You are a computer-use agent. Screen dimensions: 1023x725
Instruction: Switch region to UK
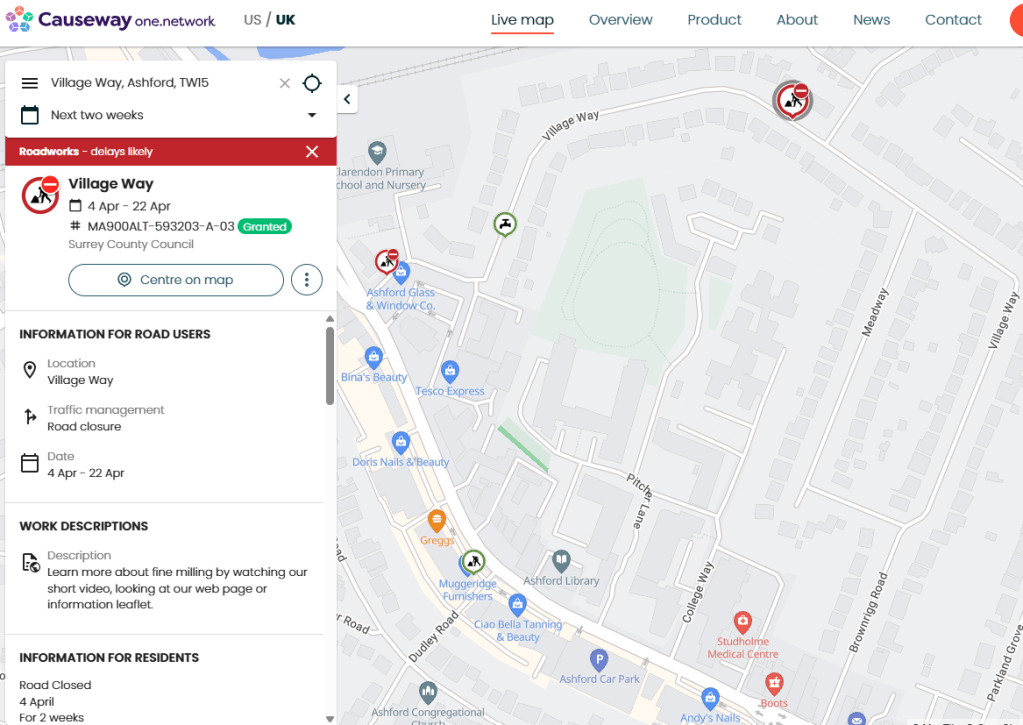(x=286, y=20)
